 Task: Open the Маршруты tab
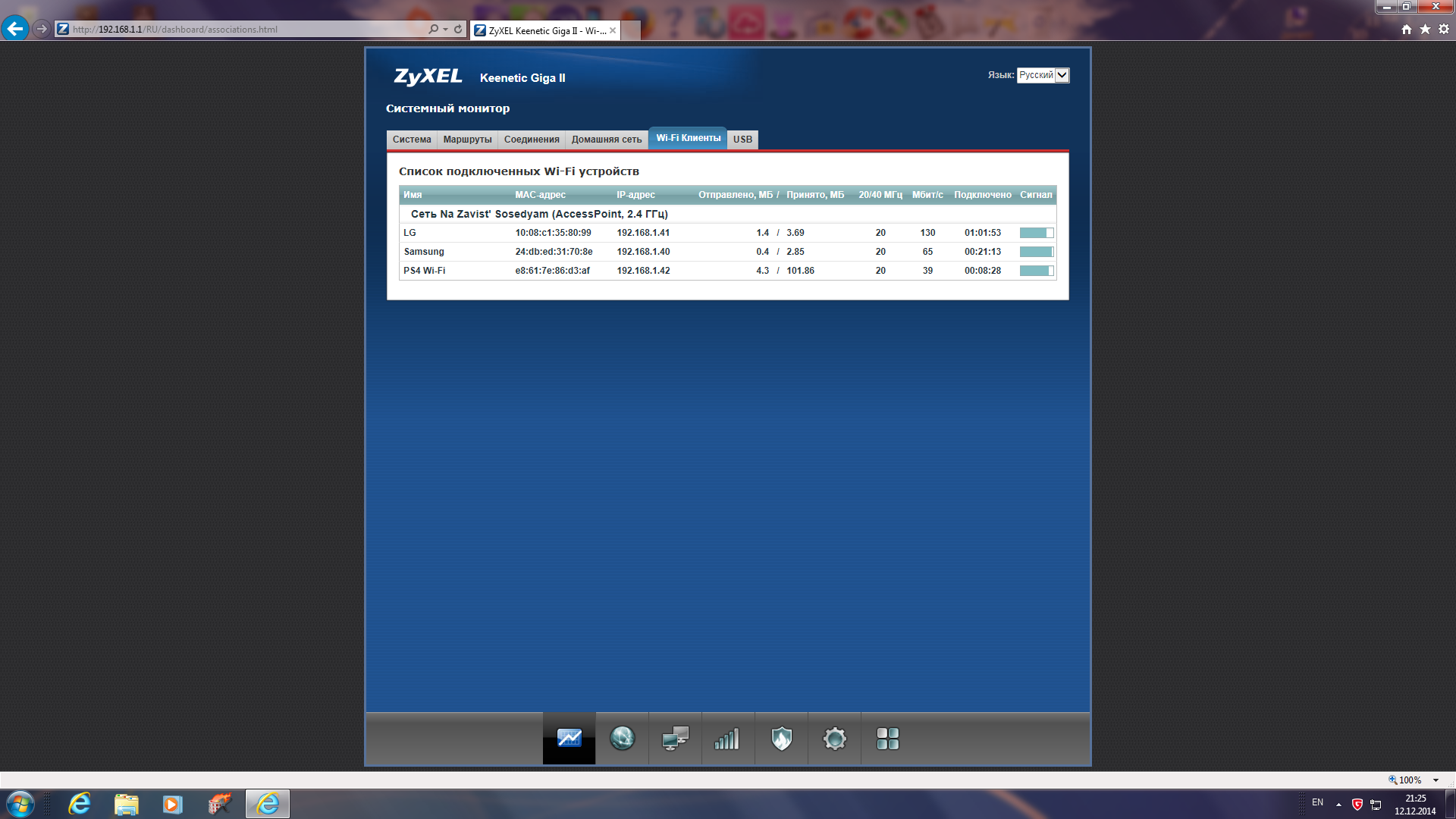(x=467, y=140)
